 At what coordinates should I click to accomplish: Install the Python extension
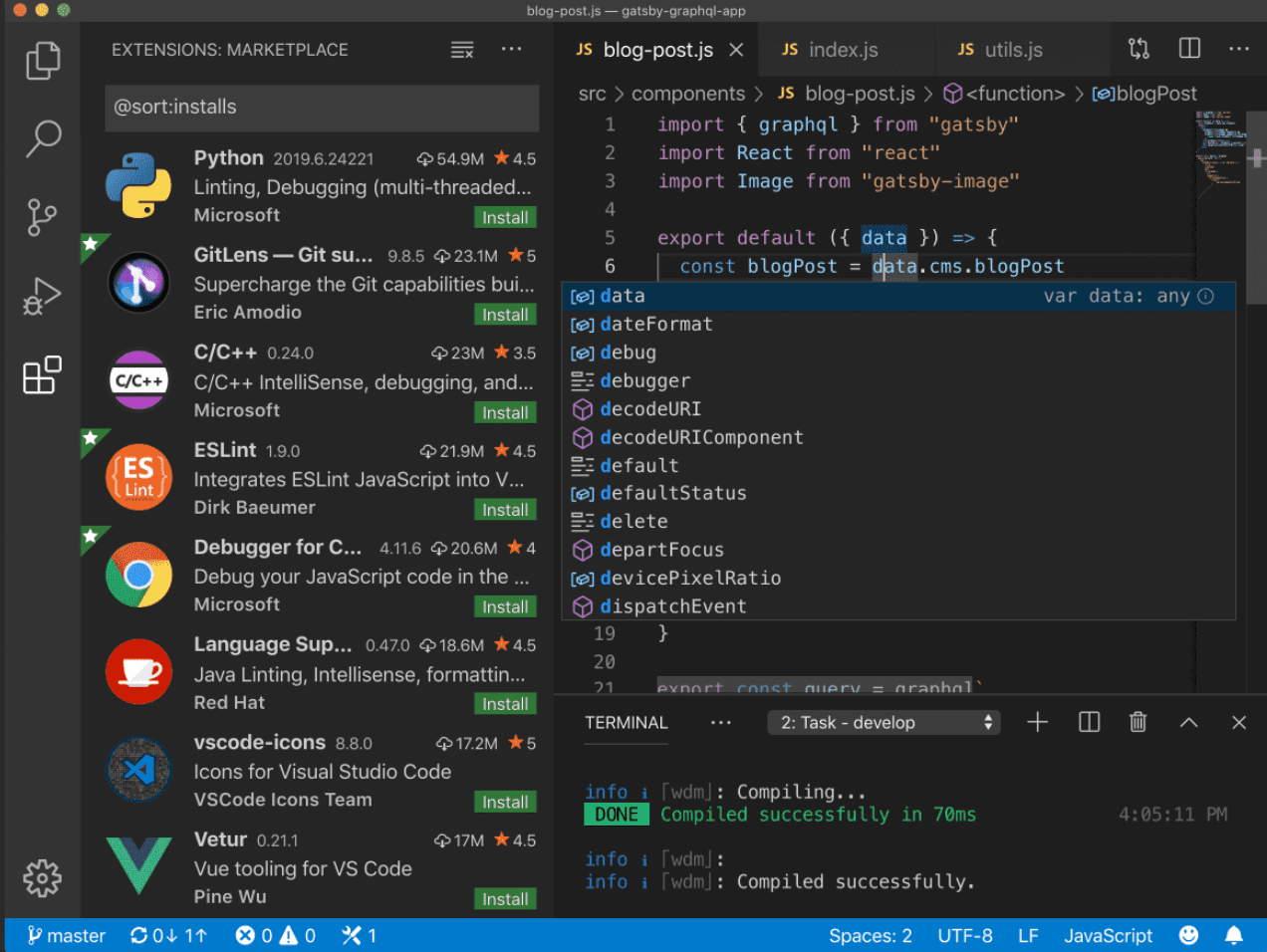[505, 217]
